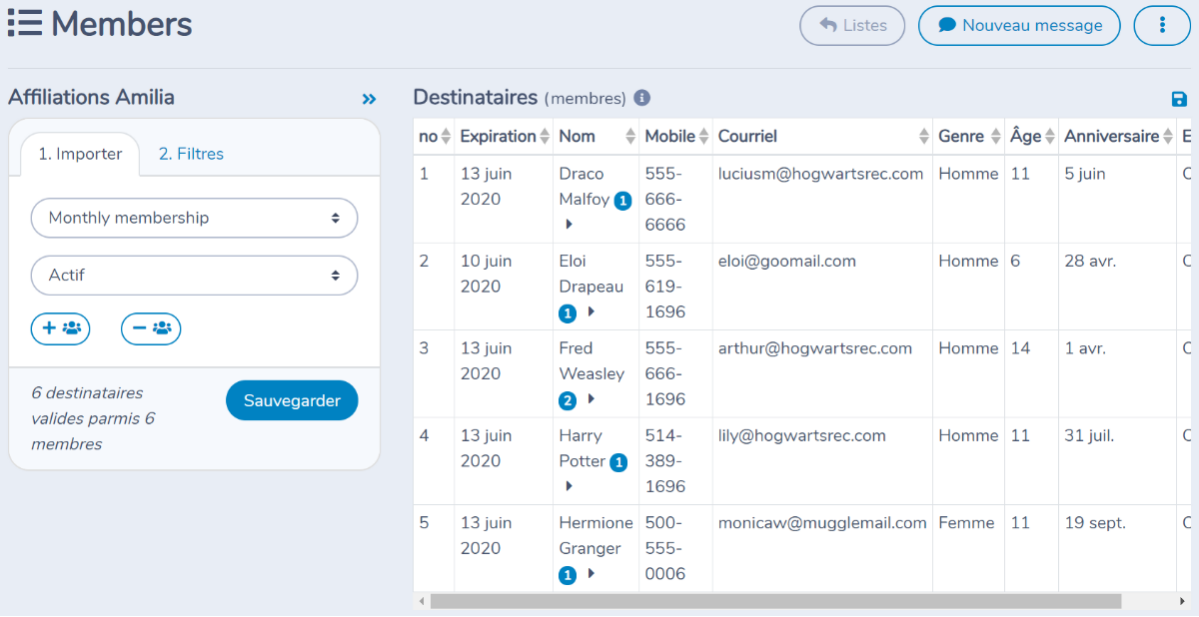
Task: Click email luciusm@hogwartsrec.com
Action: point(820,174)
